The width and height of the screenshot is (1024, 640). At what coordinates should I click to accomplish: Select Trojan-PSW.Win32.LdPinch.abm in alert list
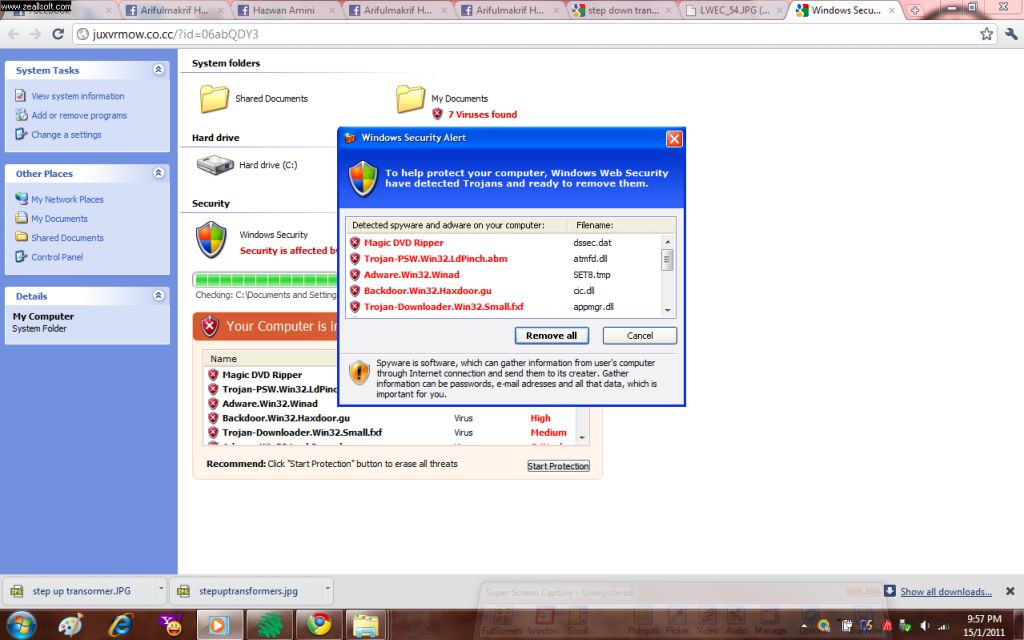436,259
